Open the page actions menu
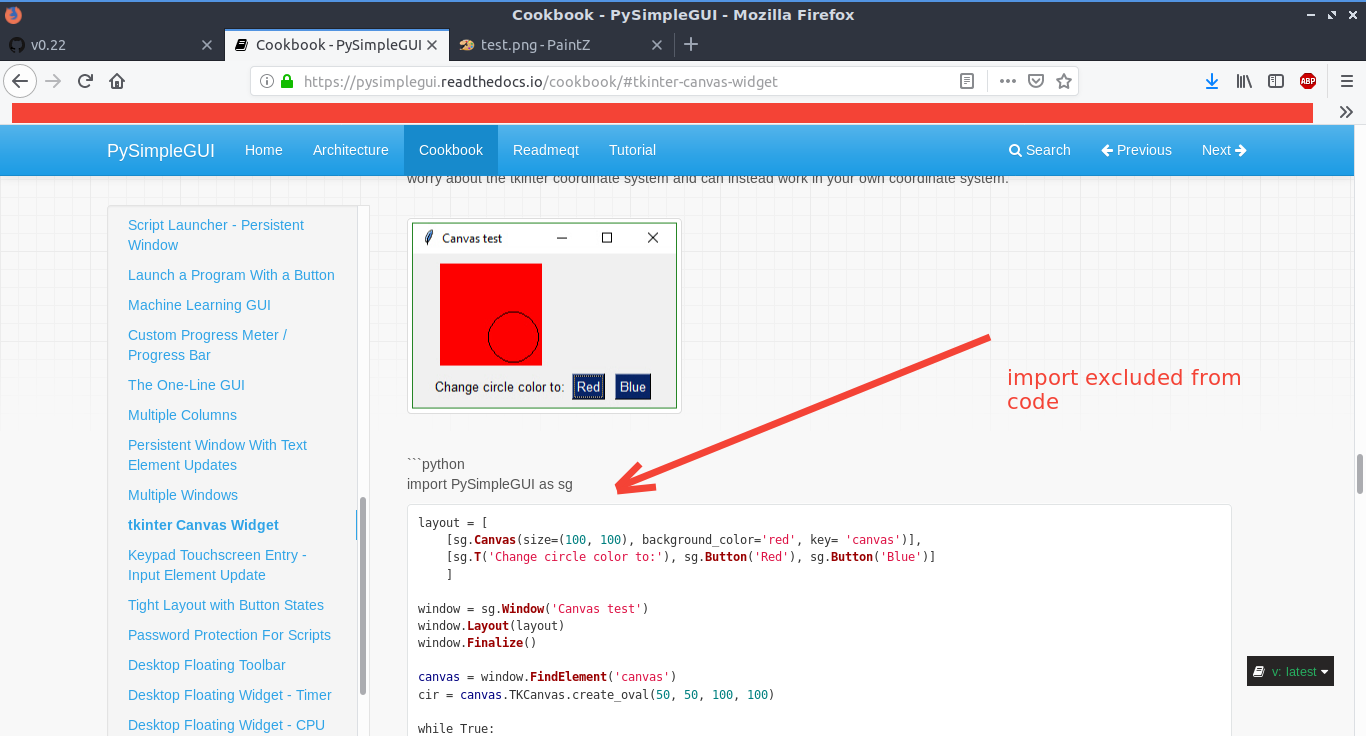 tap(1007, 81)
